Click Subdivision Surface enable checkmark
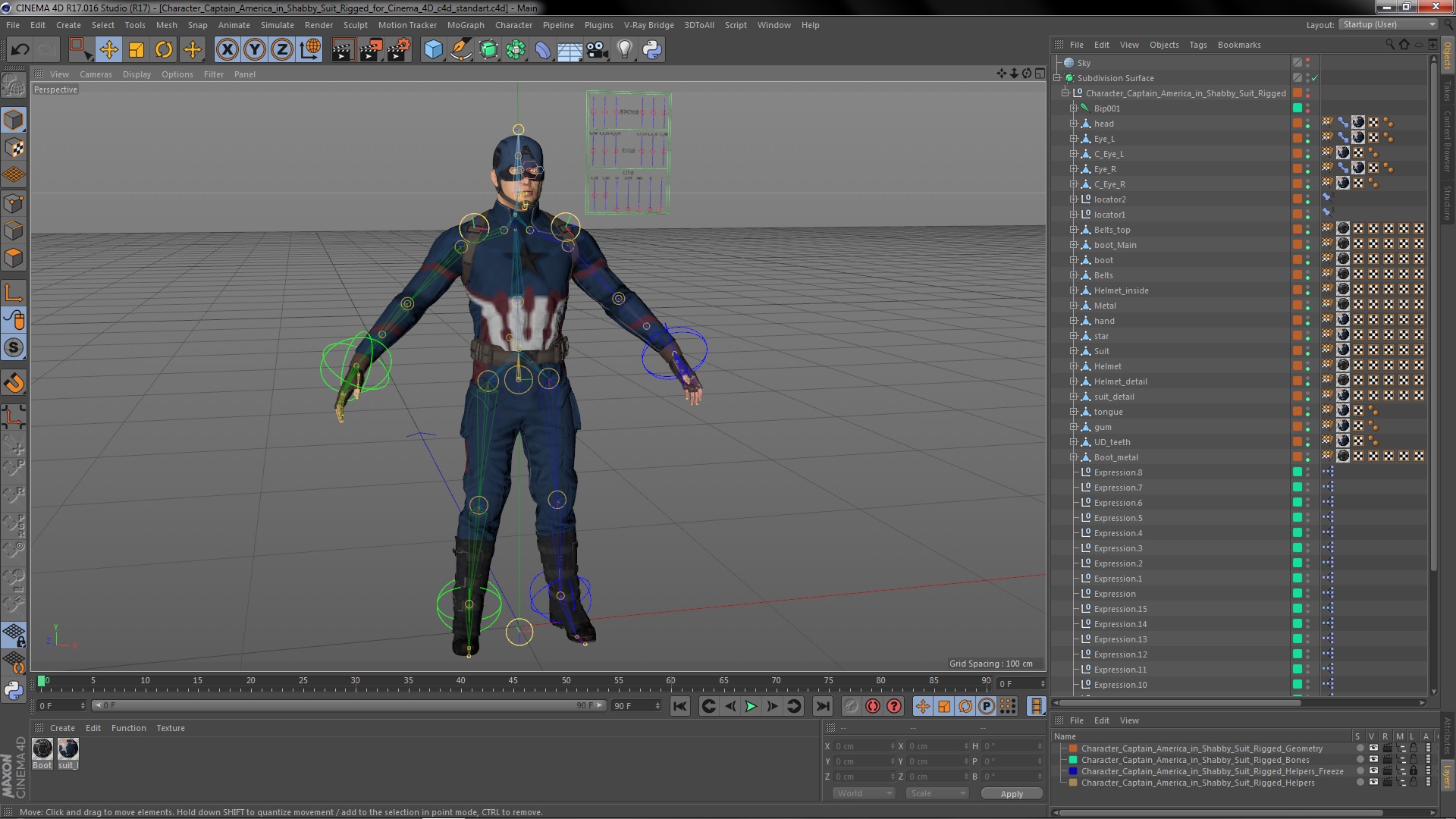1456x819 pixels. click(x=1315, y=78)
